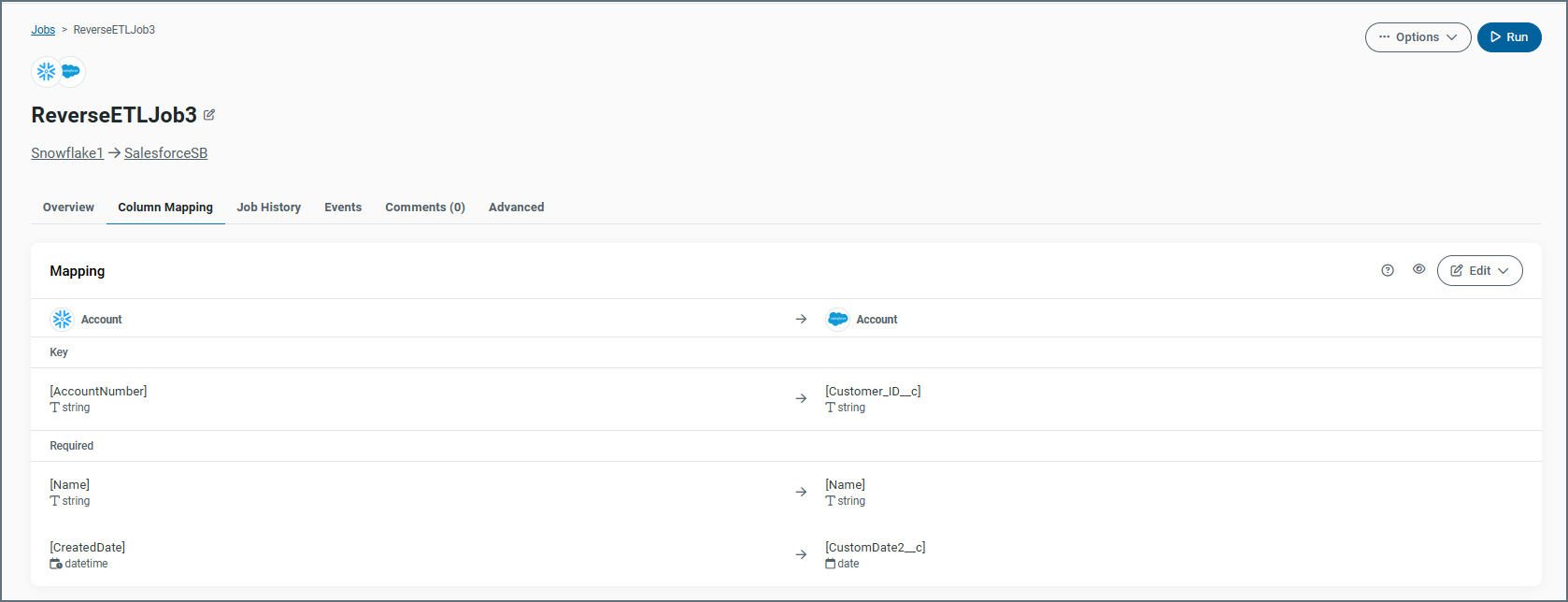This screenshot has height=602, width=1568.
Task: Go to the Comments (0) tab
Action: (424, 208)
